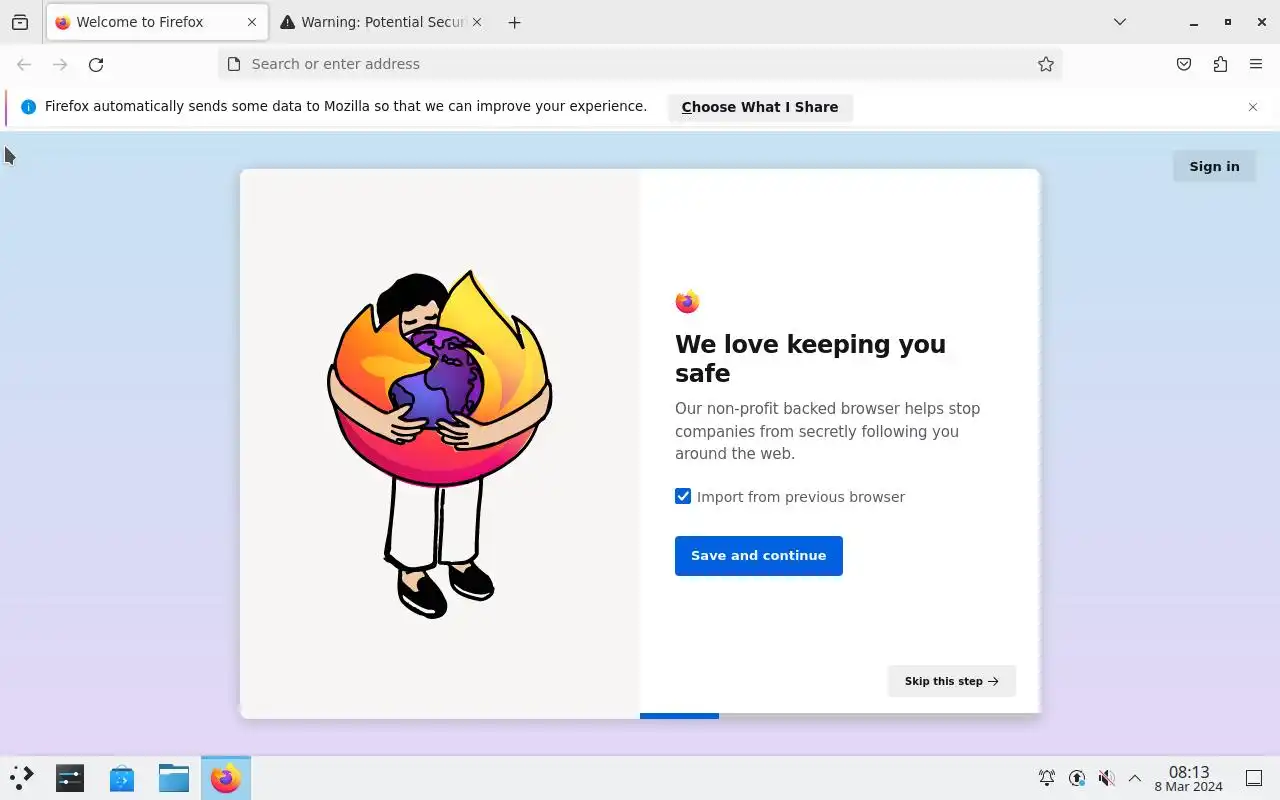Screen dimensions: 1280x800
Task: Open a new tab with plus icon
Action: (514, 22)
